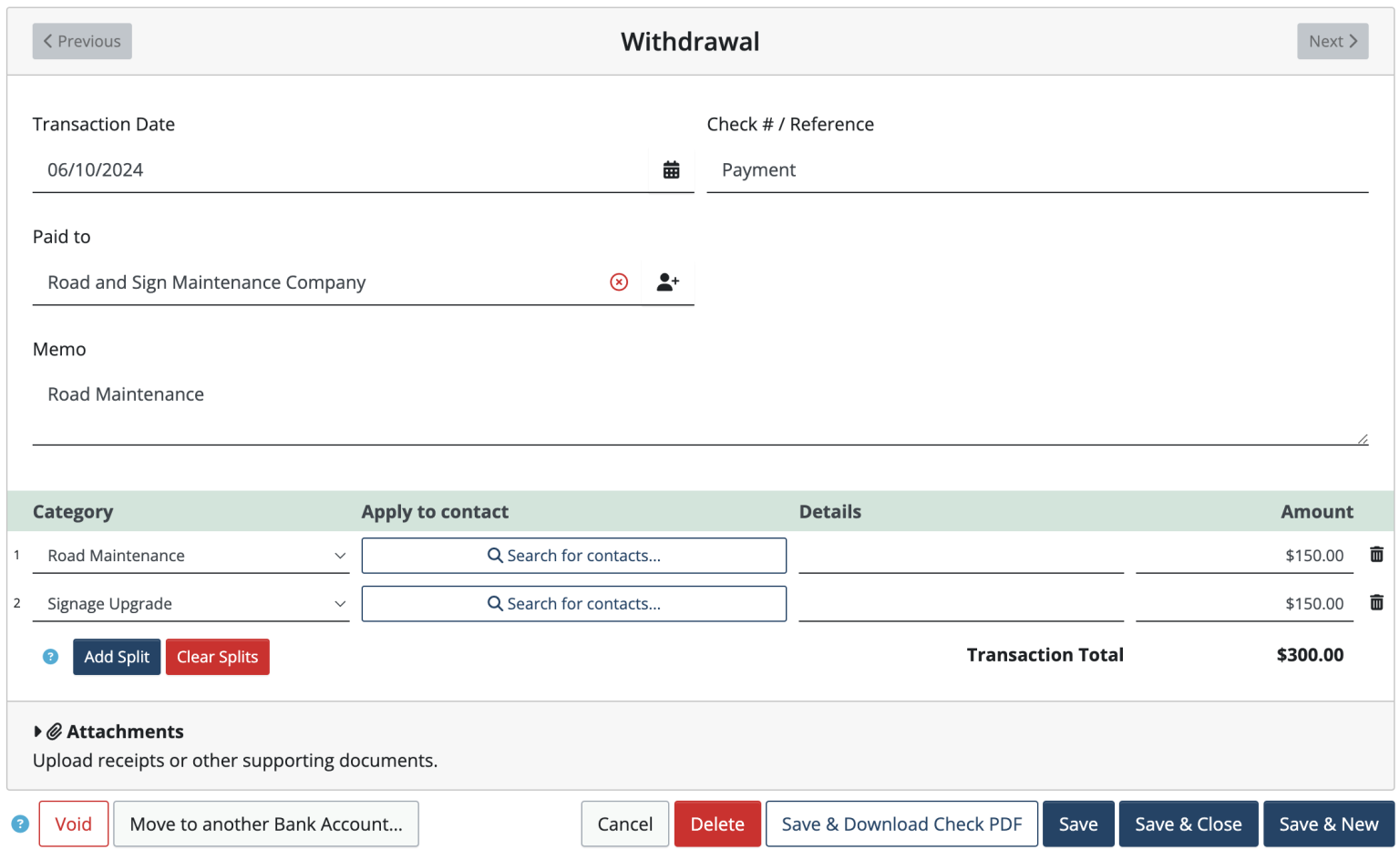Click the paperclip Attachments icon
Image resolution: width=1400 pixels, height=860 pixels.
(x=55, y=732)
